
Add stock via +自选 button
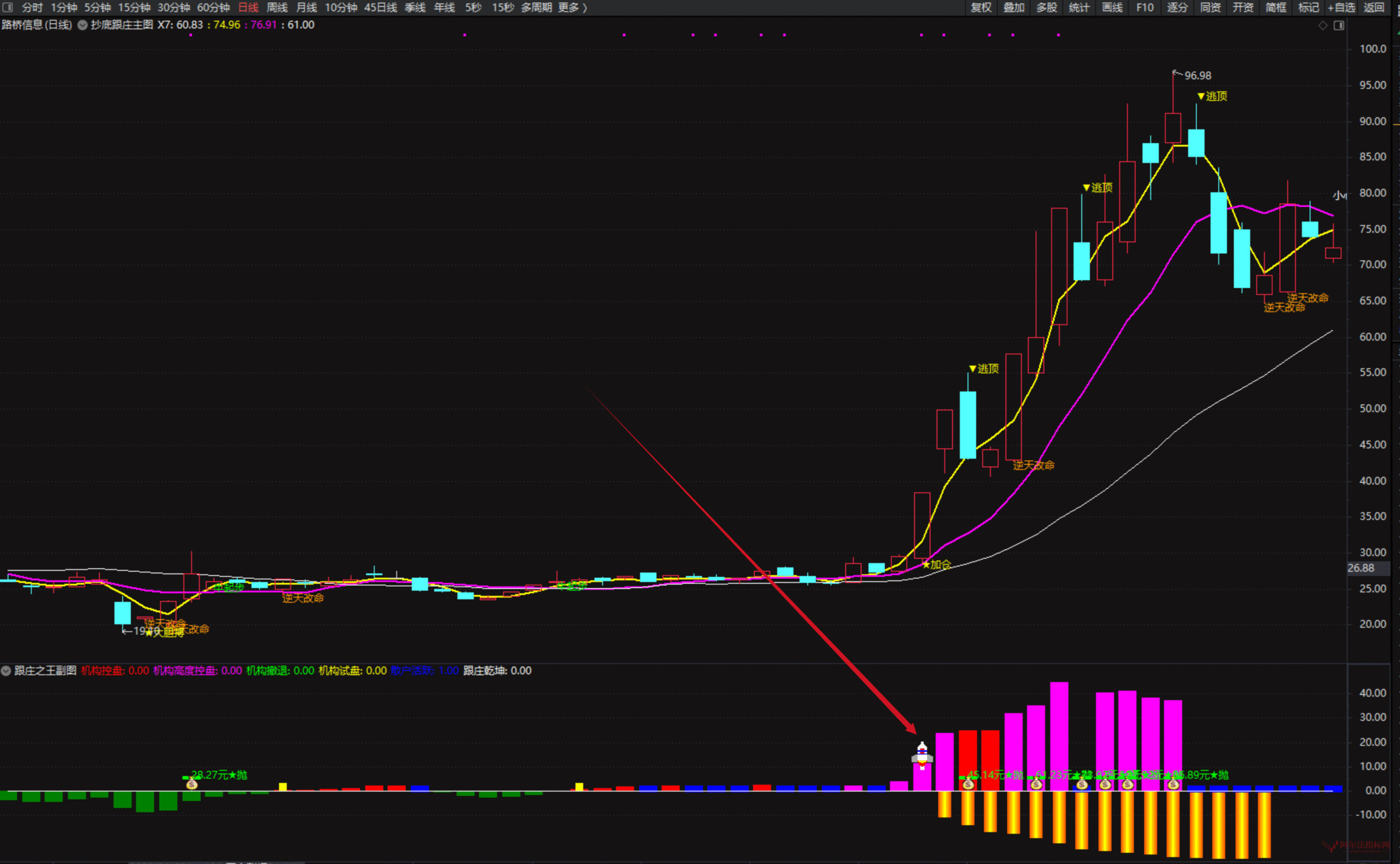coord(1341,8)
